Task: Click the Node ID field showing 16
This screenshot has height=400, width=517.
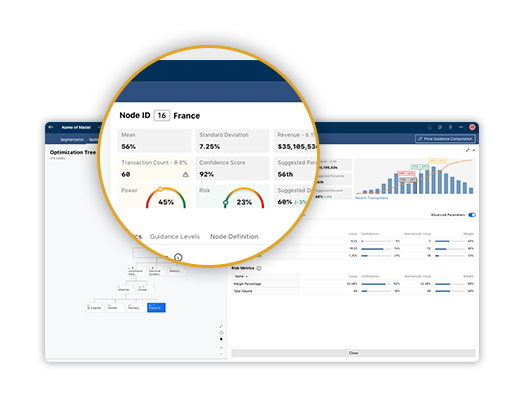Action: (162, 115)
